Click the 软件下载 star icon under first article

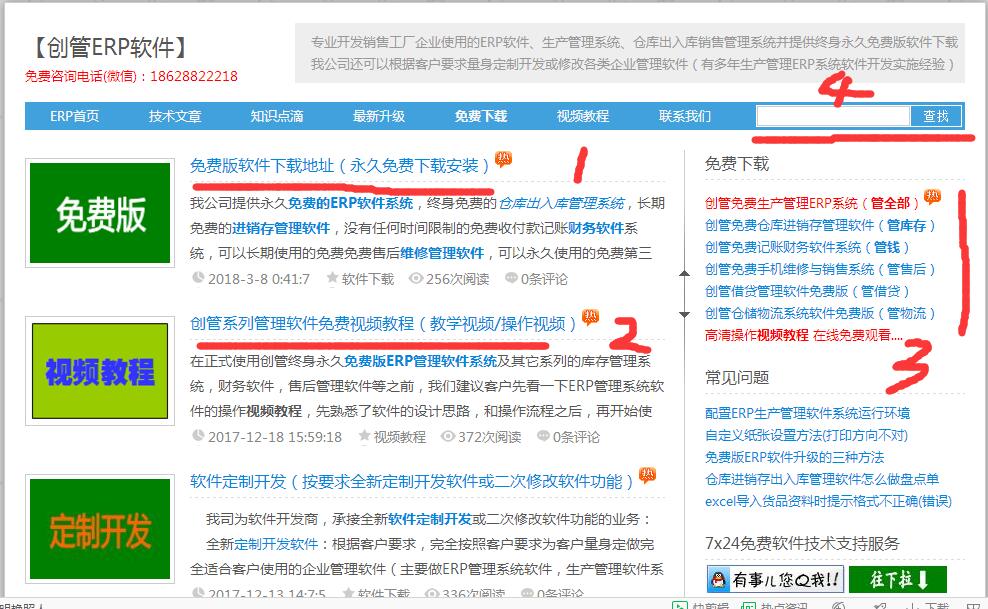330,279
